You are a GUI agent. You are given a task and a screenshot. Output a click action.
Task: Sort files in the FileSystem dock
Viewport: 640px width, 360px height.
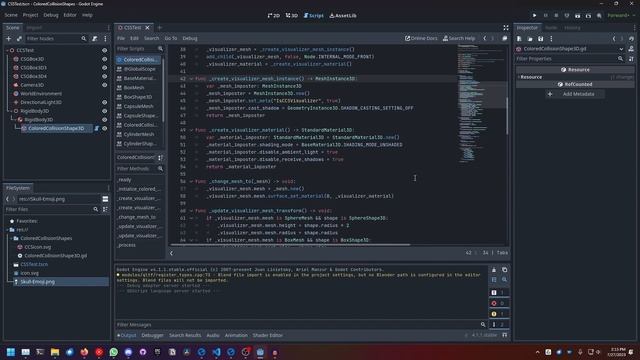click(105, 209)
